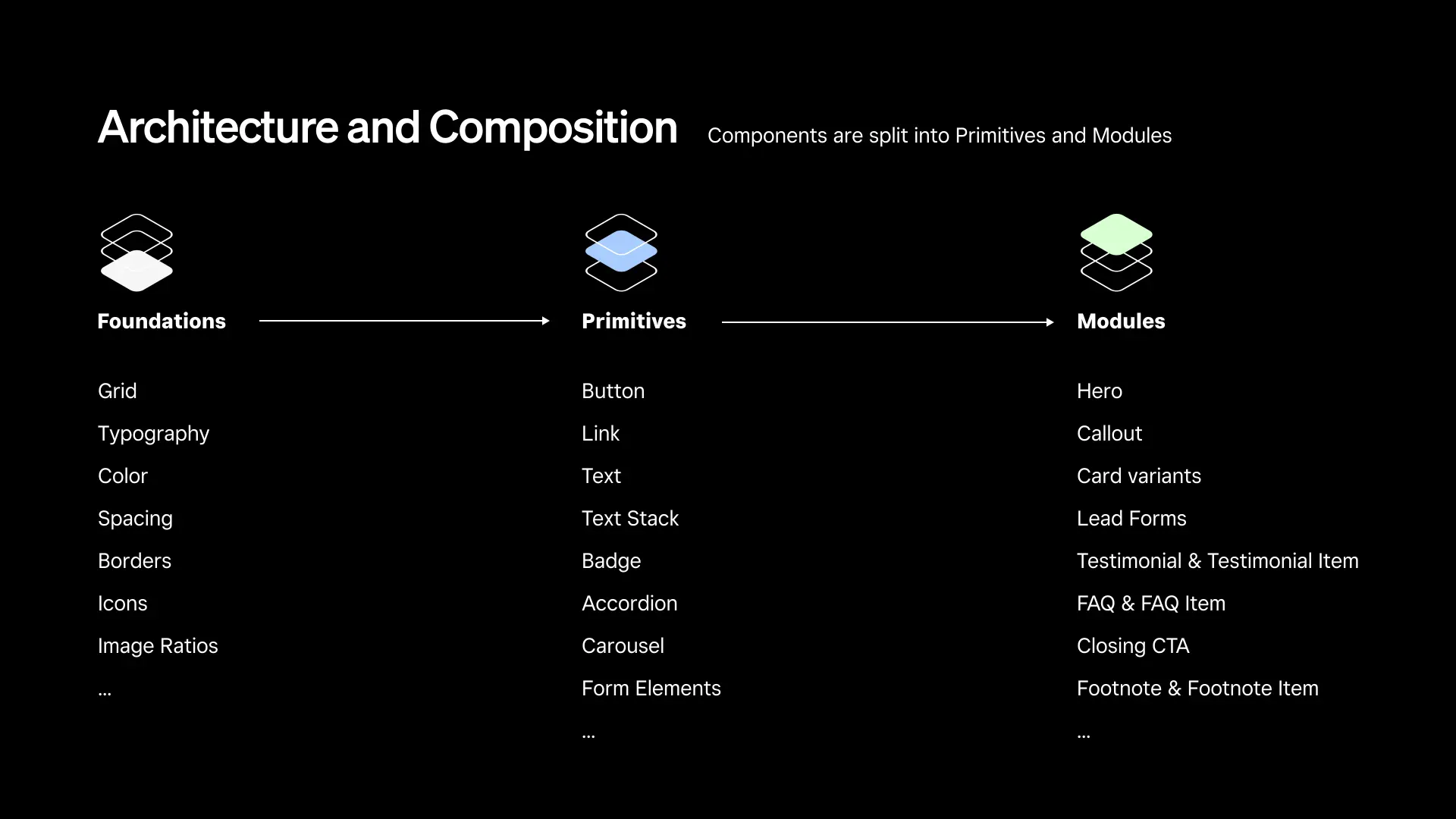Viewport: 1456px width, 819px height.
Task: Click the Form Elements primitive entry
Action: (651, 689)
